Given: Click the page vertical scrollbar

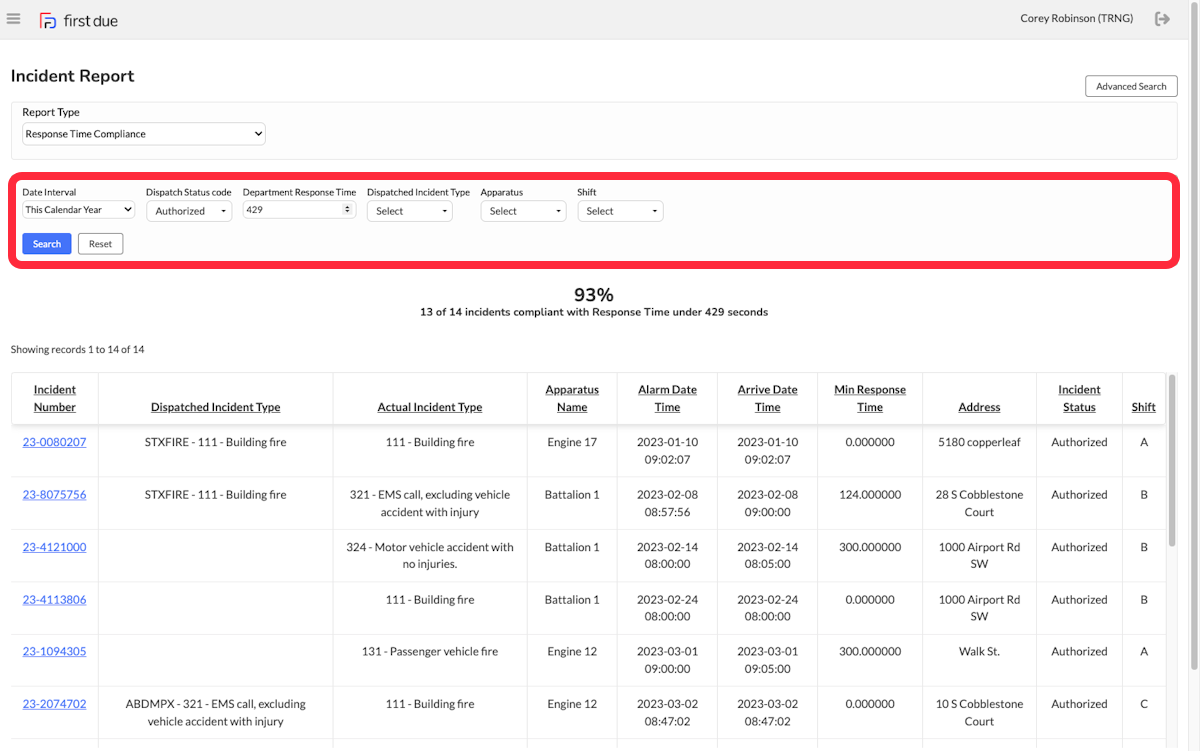Looking at the screenshot, I should pos(1195,335).
